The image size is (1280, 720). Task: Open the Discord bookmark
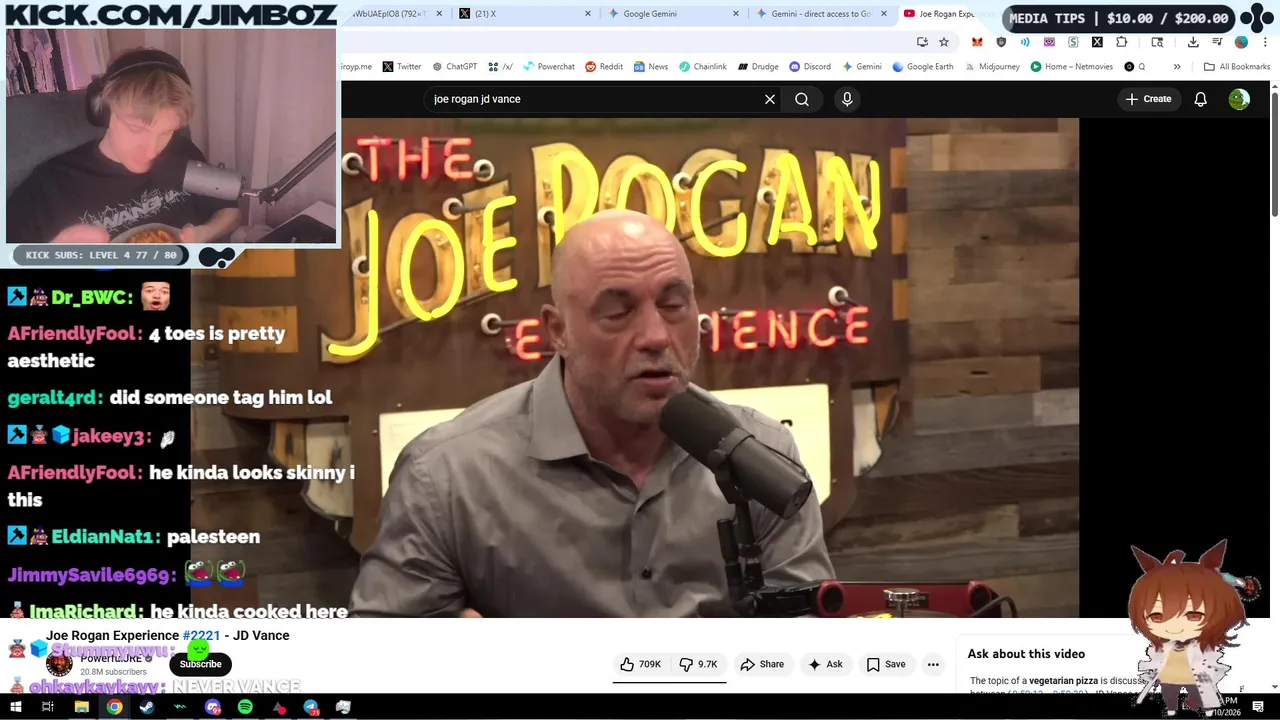click(x=810, y=67)
